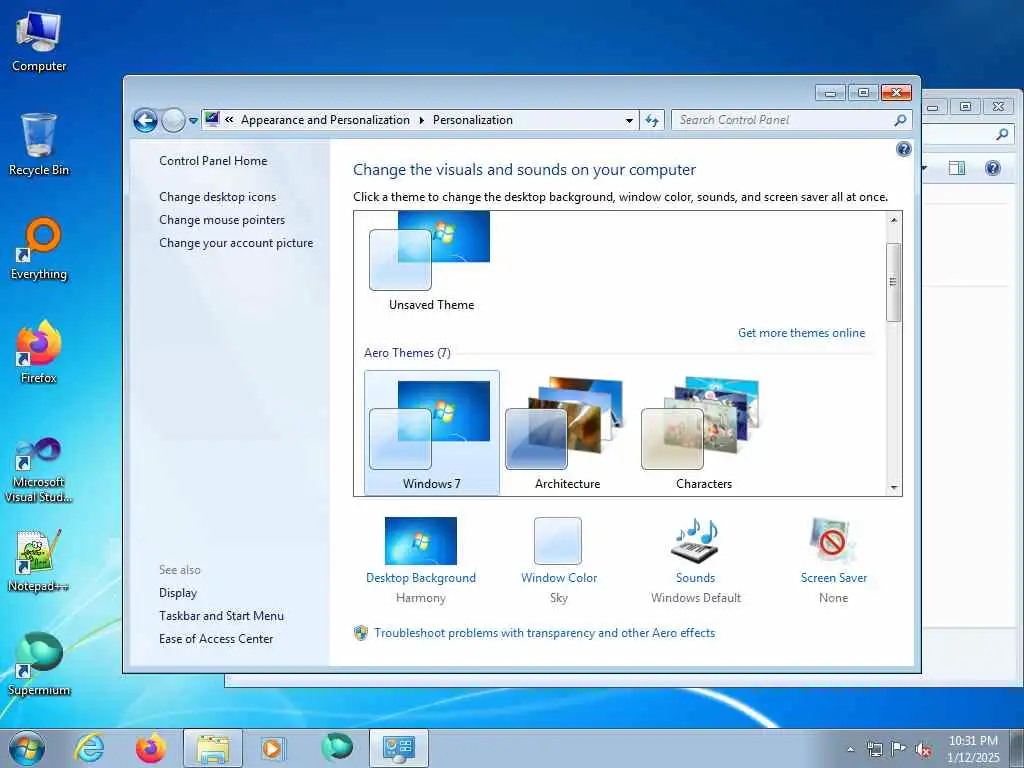The height and width of the screenshot is (768, 1024).
Task: Click Change your account picture link
Action: pos(236,242)
